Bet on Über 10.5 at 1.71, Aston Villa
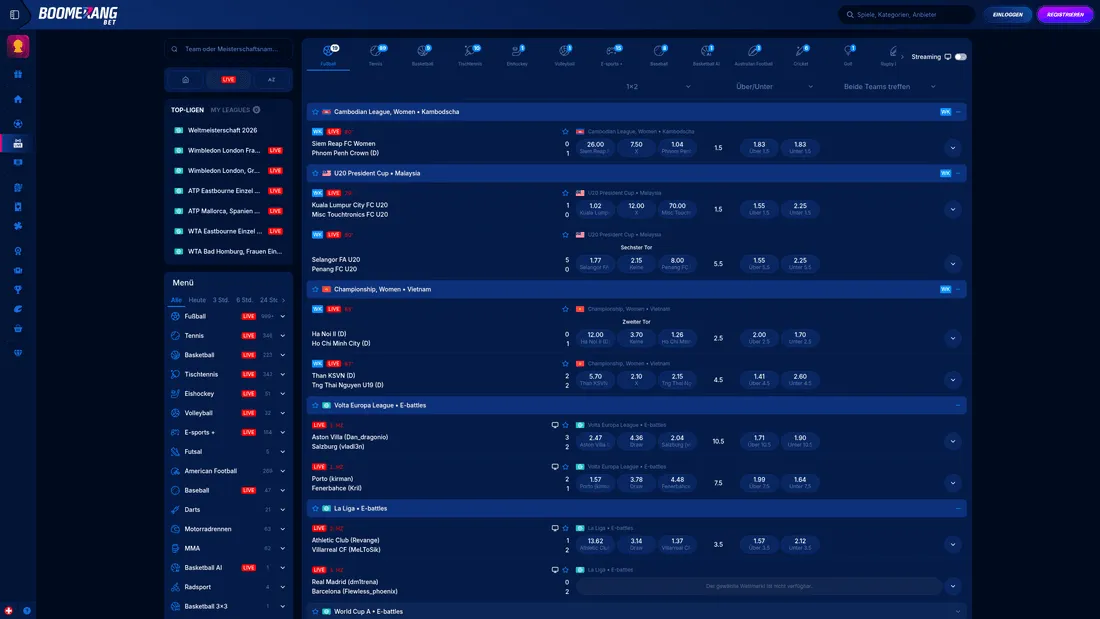 (x=759, y=441)
